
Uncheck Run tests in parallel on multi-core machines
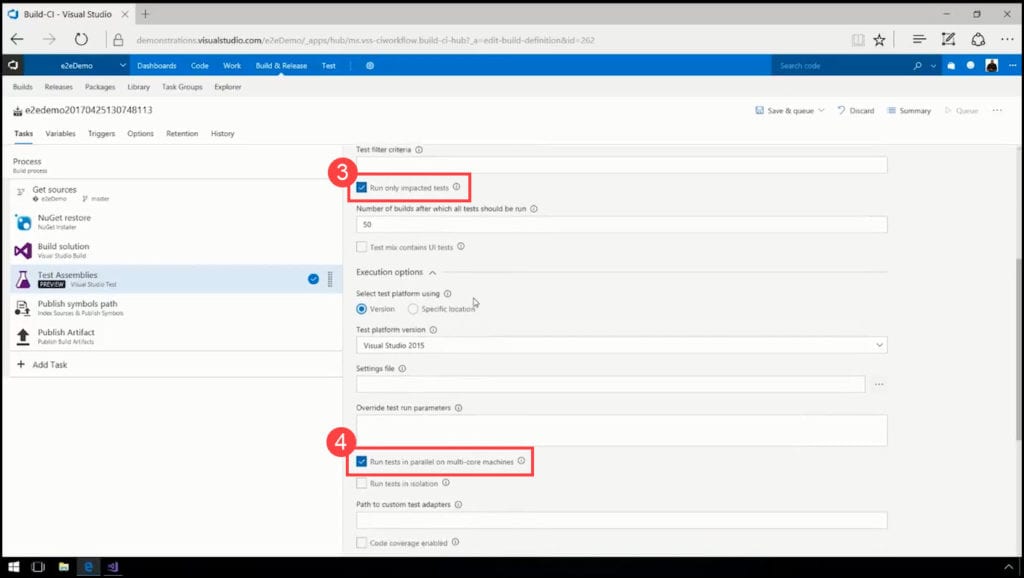(x=361, y=461)
